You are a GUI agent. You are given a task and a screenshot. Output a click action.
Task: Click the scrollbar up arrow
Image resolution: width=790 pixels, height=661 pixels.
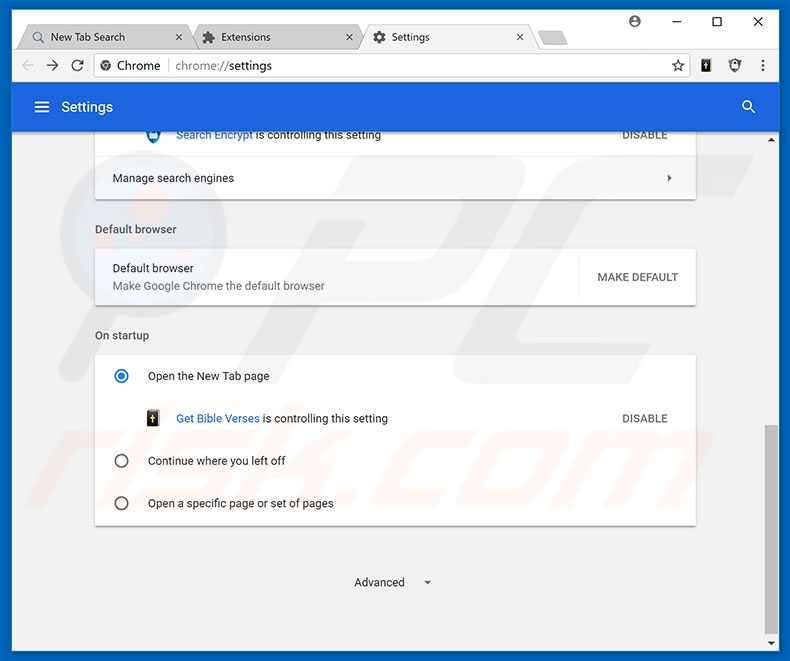(771, 140)
